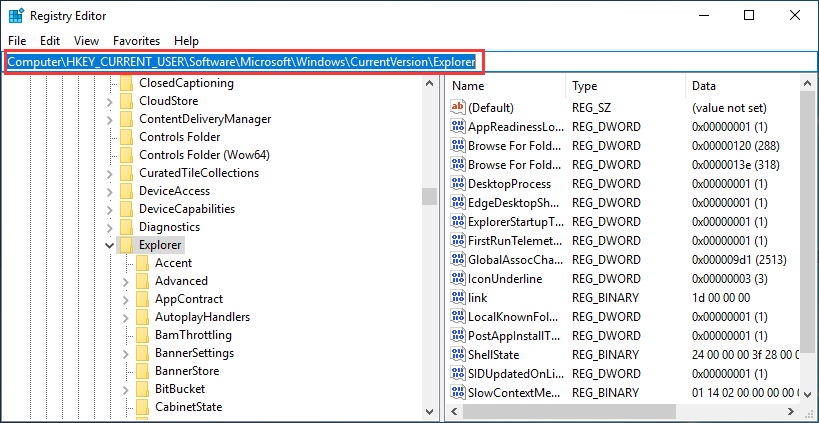Click the GlobalAssocCha... value icon

coord(458,260)
